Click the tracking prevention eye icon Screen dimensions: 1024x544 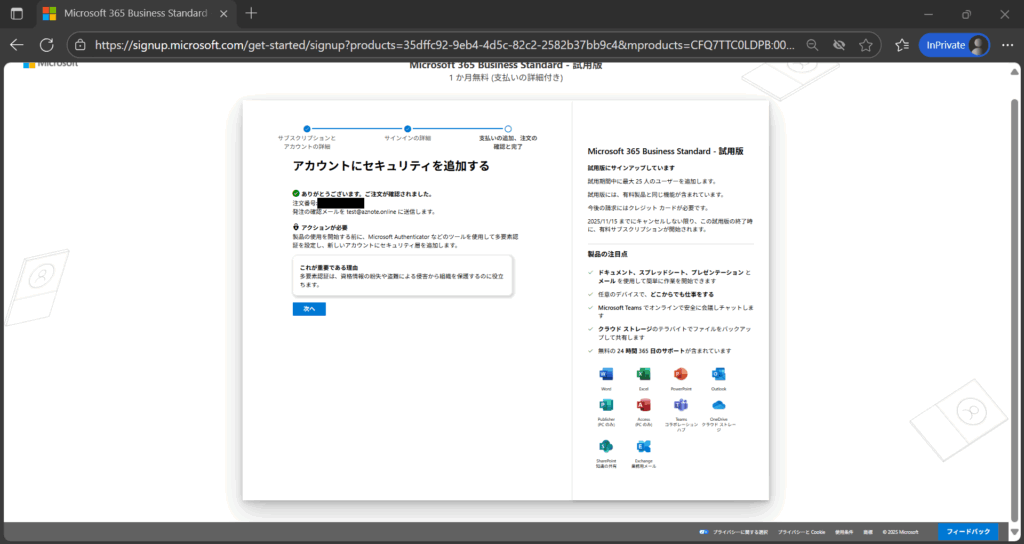pyautogui.click(x=839, y=45)
